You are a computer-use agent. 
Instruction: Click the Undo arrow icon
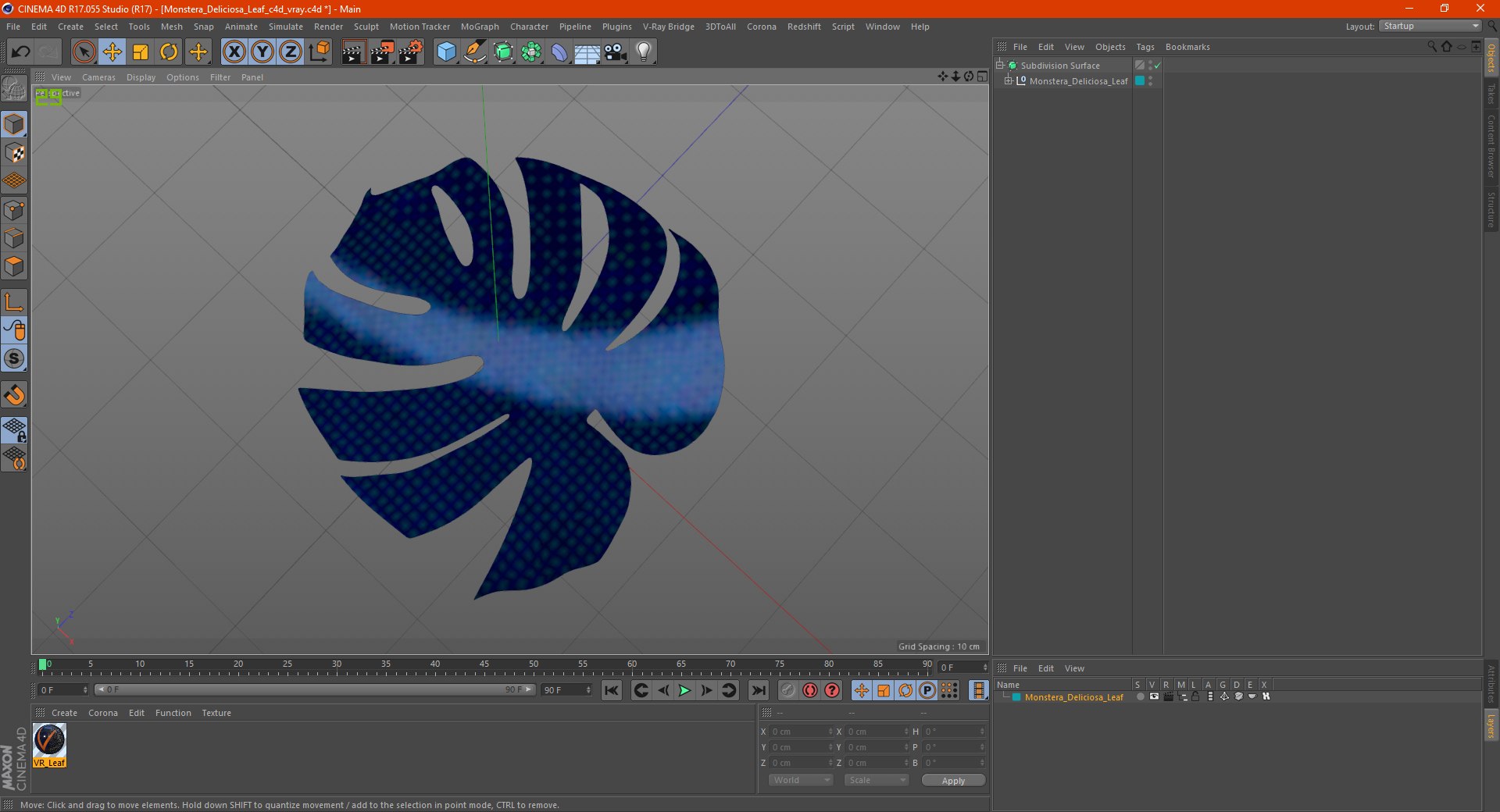pyautogui.click(x=21, y=52)
